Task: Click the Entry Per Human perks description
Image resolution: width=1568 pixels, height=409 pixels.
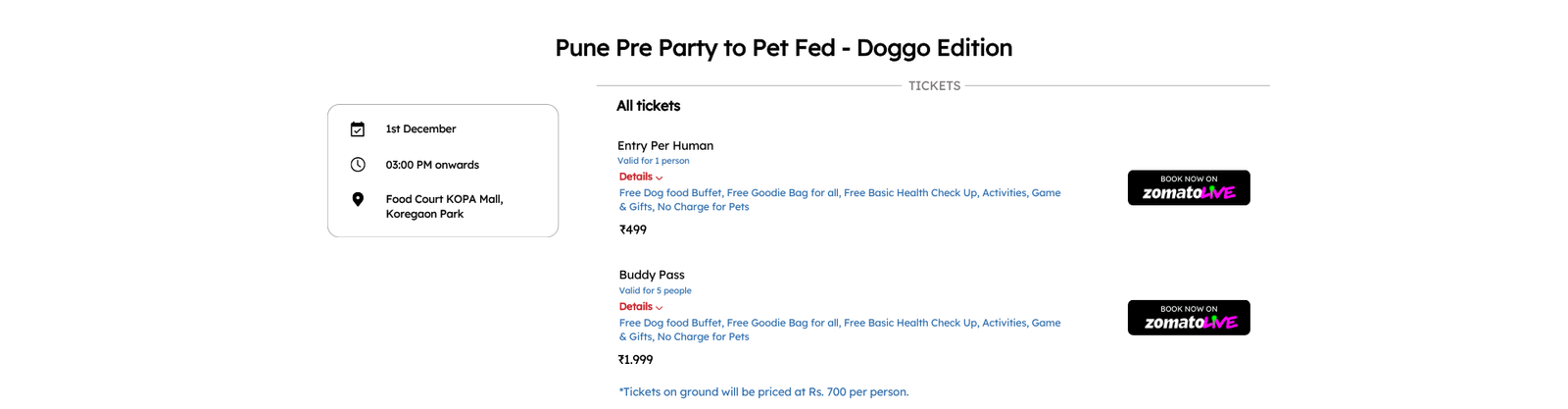Action: tap(840, 200)
